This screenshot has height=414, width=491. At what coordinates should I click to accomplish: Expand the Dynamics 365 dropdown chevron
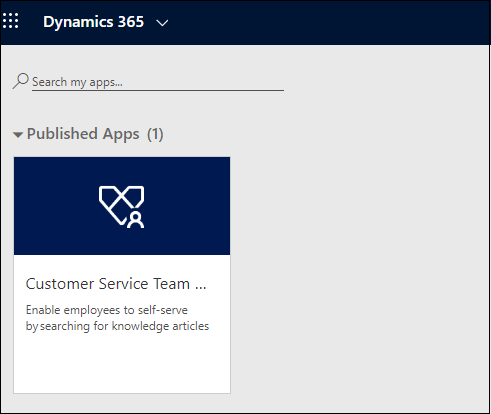162,23
